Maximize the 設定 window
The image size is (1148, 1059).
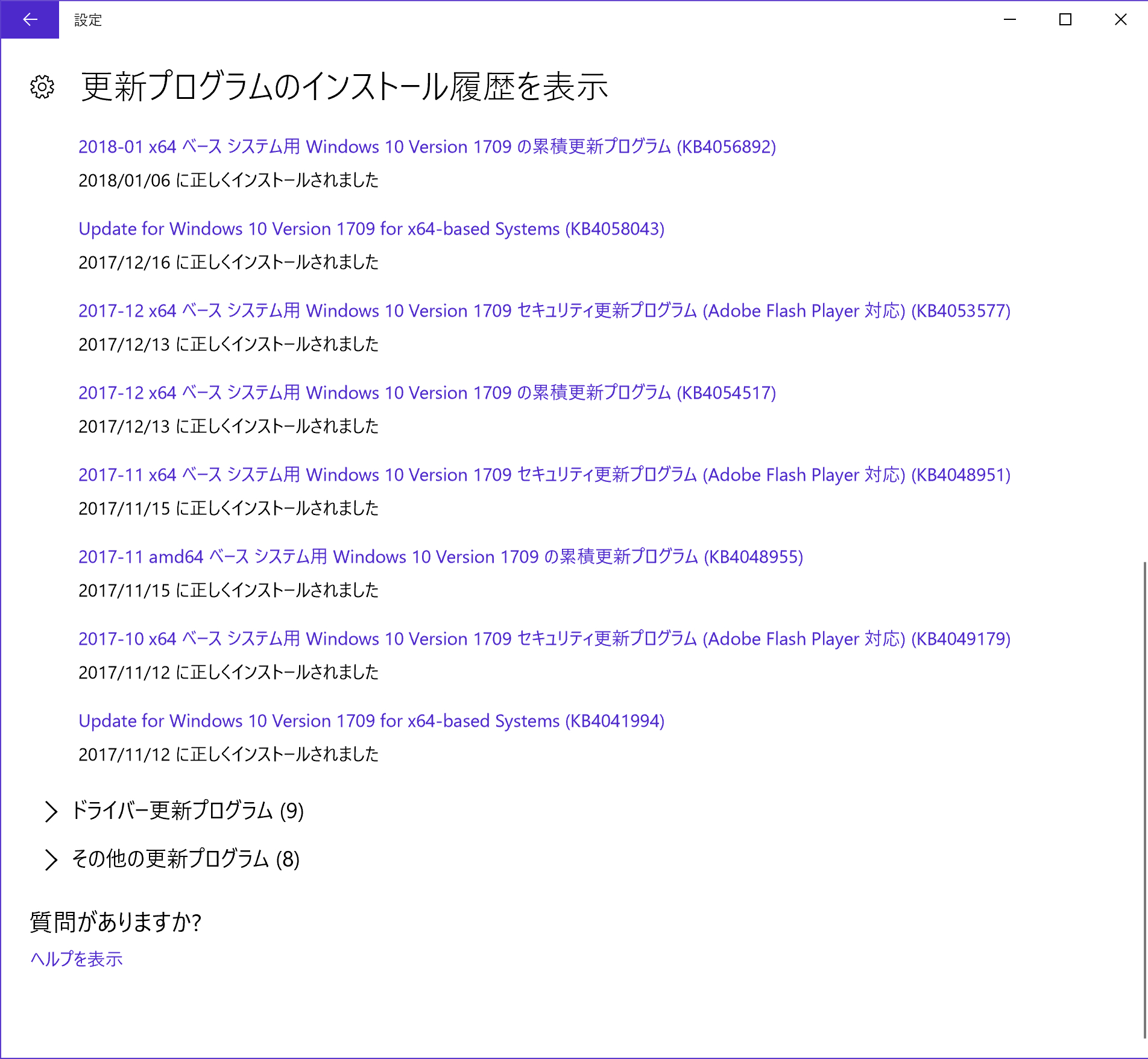pyautogui.click(x=1065, y=20)
